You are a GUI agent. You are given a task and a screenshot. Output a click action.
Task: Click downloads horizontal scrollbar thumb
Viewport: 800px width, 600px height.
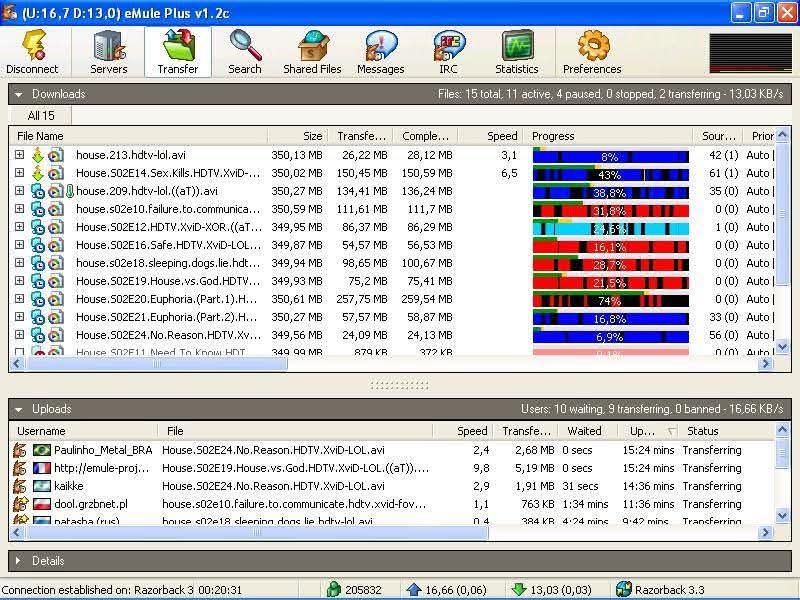[156, 363]
